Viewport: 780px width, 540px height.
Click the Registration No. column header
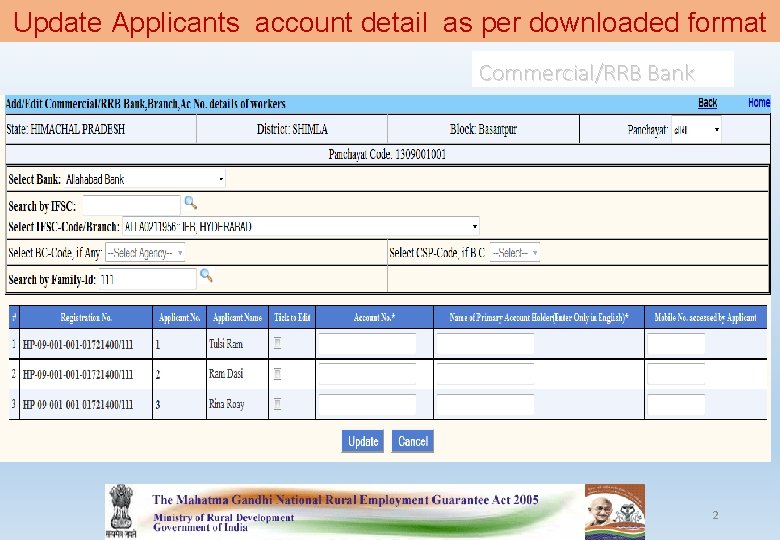click(86, 317)
